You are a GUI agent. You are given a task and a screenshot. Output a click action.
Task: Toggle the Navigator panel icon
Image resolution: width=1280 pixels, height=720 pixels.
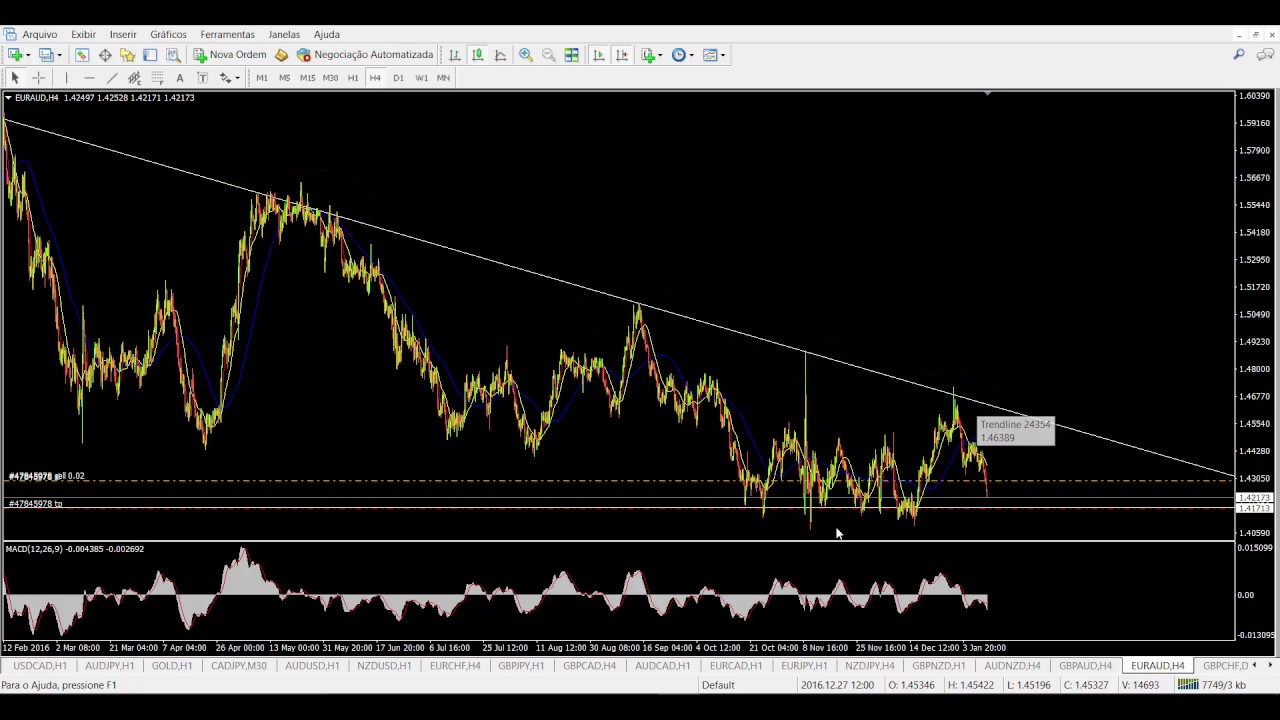127,55
